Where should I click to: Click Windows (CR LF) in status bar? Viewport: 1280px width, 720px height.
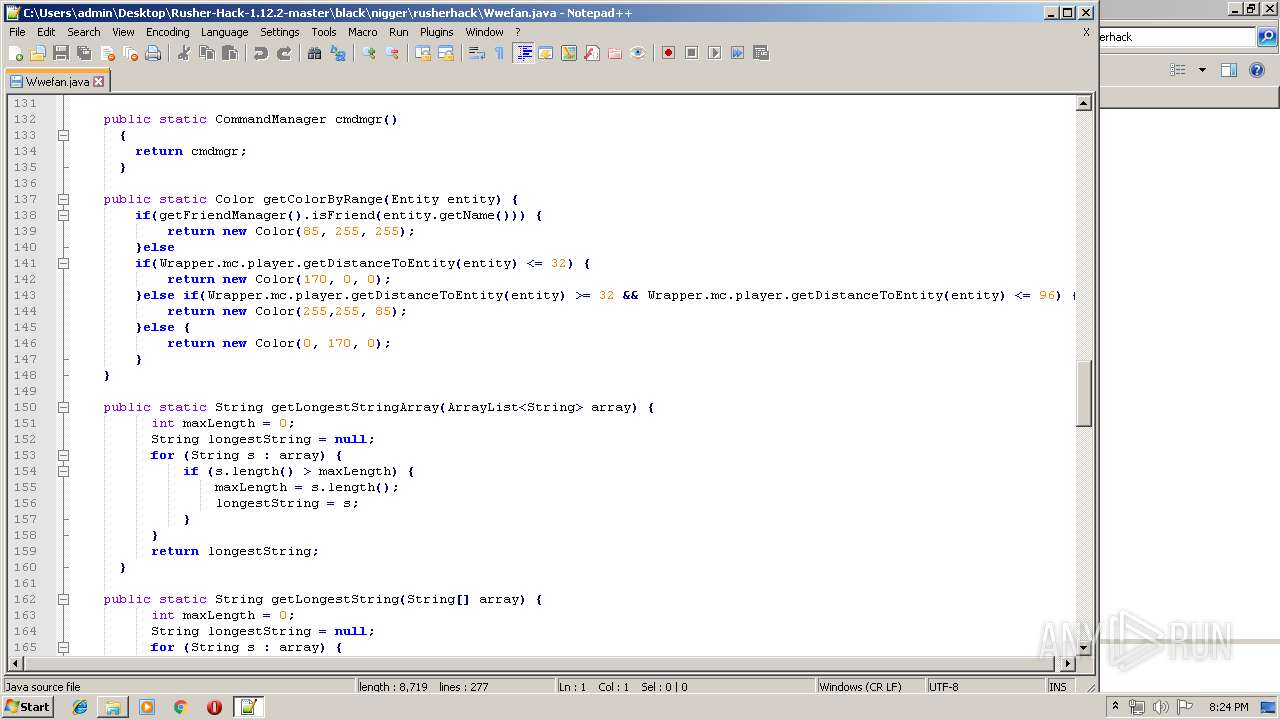tap(860, 687)
